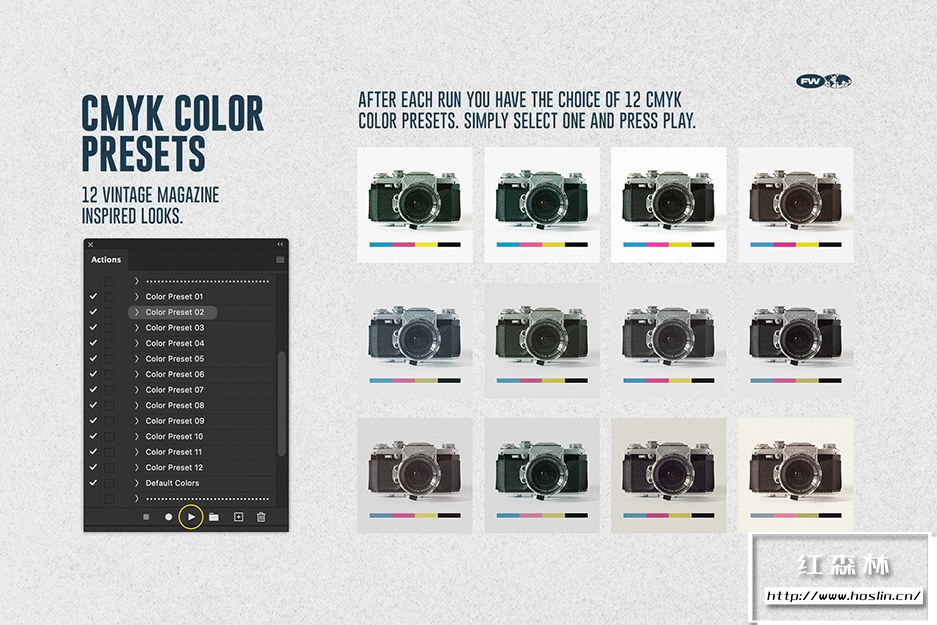This screenshot has height=625, width=937.
Task: Expand Color Preset 12 action chevron
Action: (x=137, y=467)
